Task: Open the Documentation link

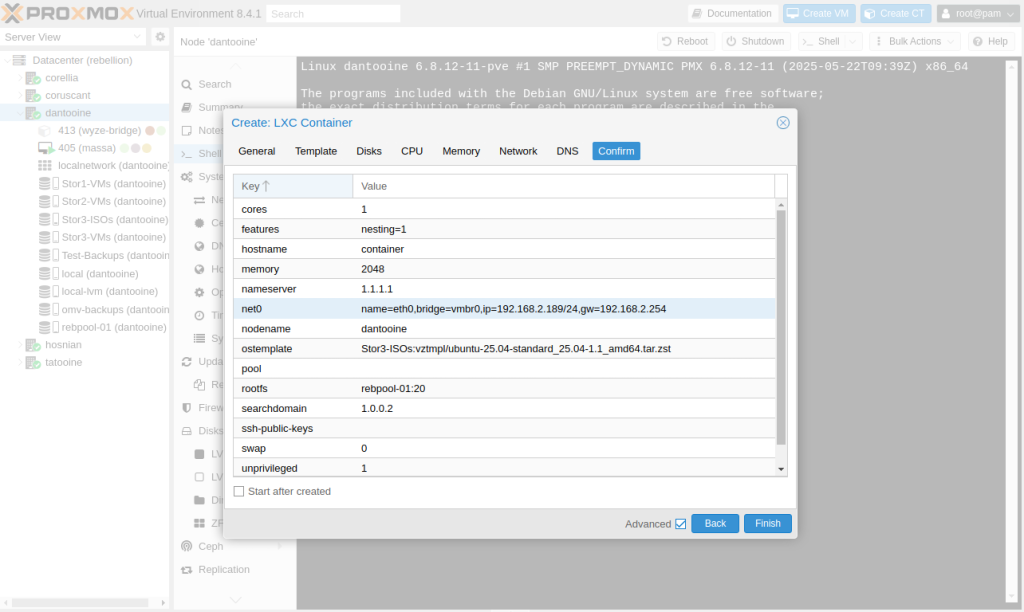Action: [x=732, y=13]
